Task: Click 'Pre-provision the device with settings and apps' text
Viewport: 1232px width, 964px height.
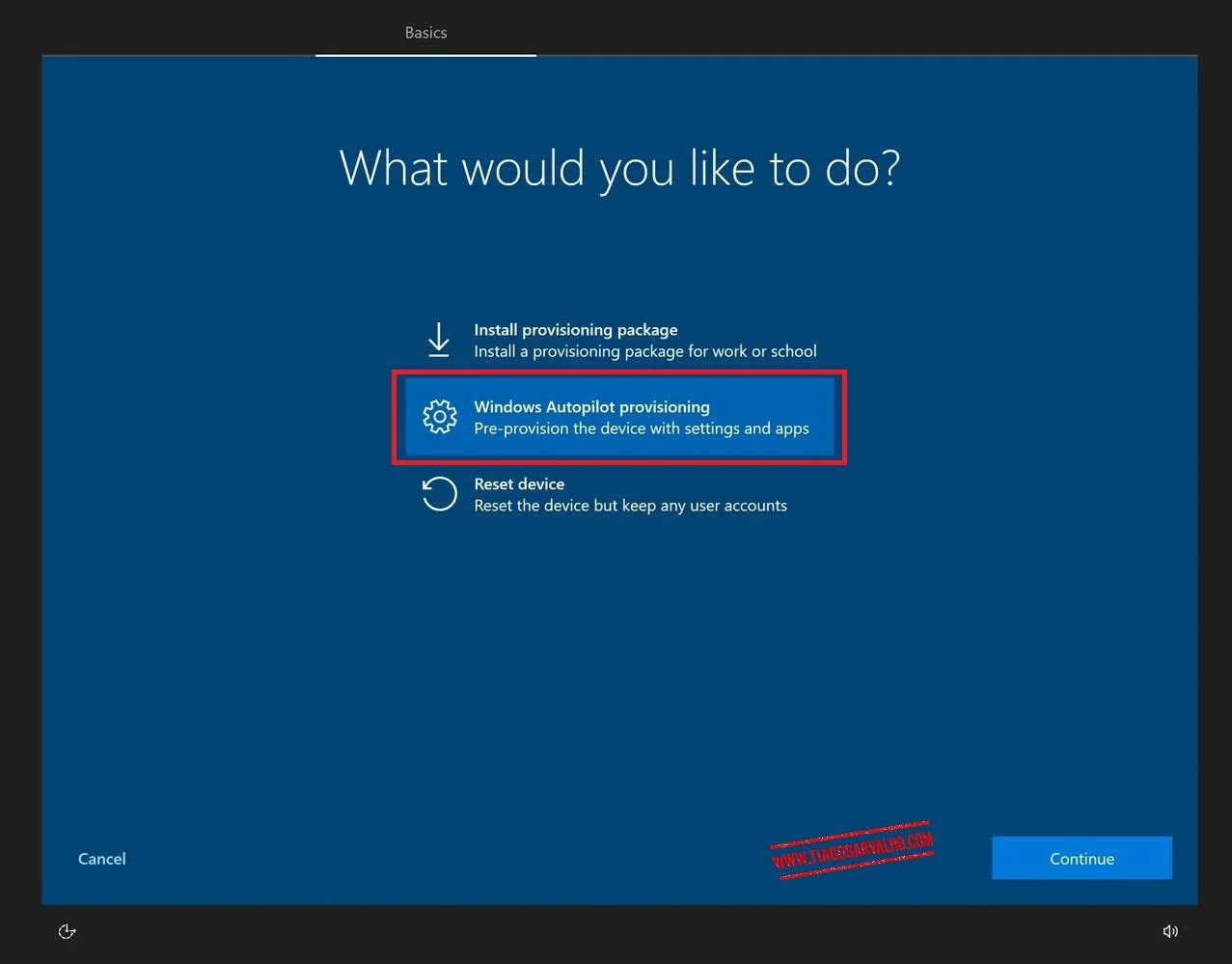Action: point(642,428)
